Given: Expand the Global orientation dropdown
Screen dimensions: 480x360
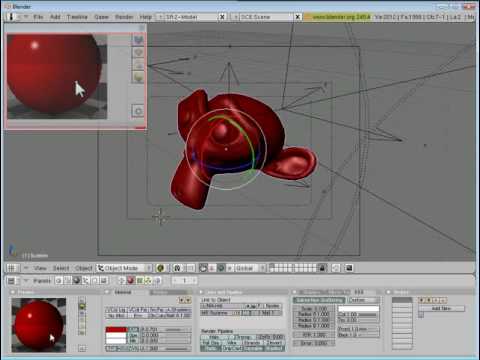Looking at the screenshot, I should [250, 268].
